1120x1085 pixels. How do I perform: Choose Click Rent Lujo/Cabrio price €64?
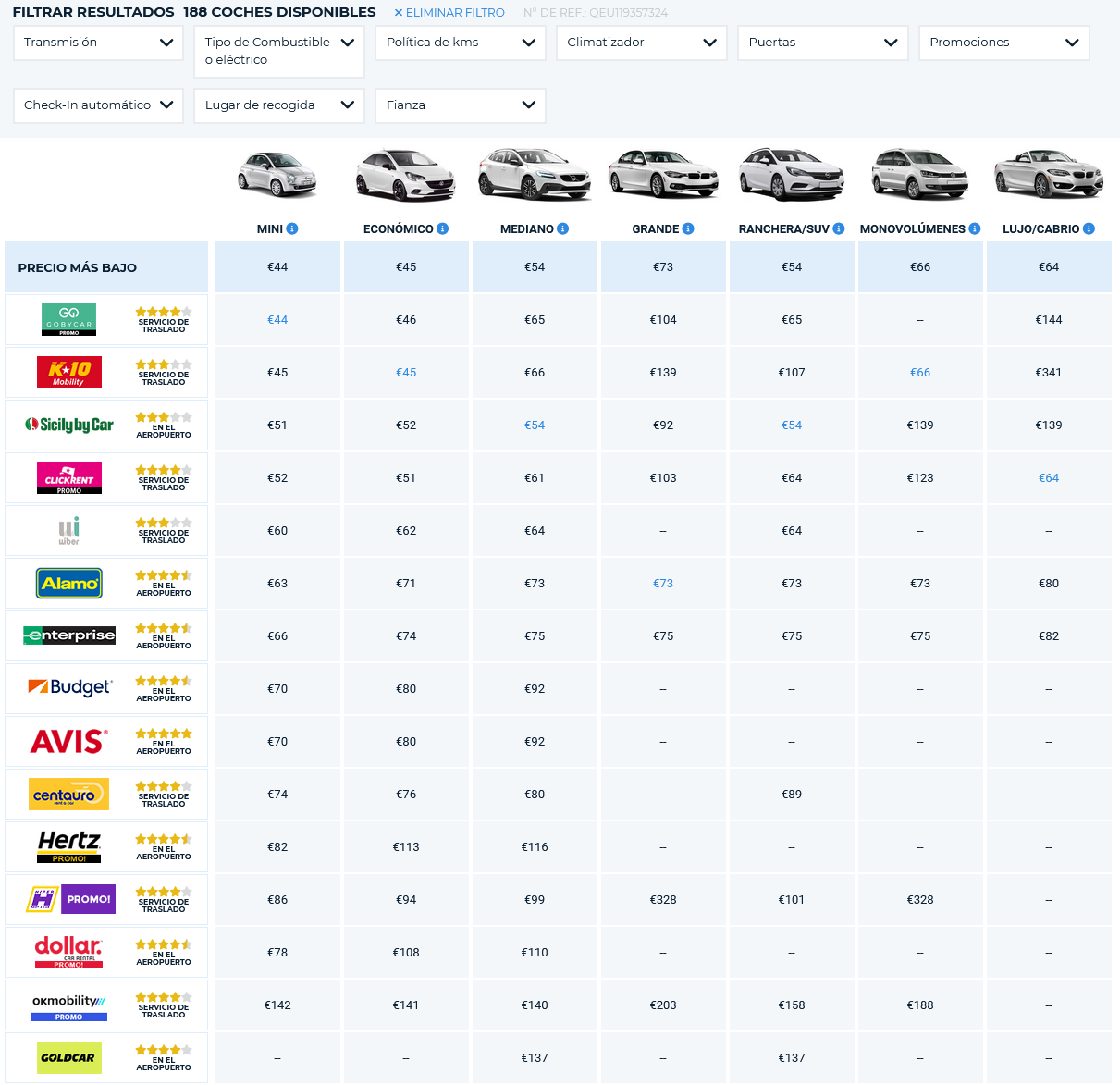[1049, 478]
